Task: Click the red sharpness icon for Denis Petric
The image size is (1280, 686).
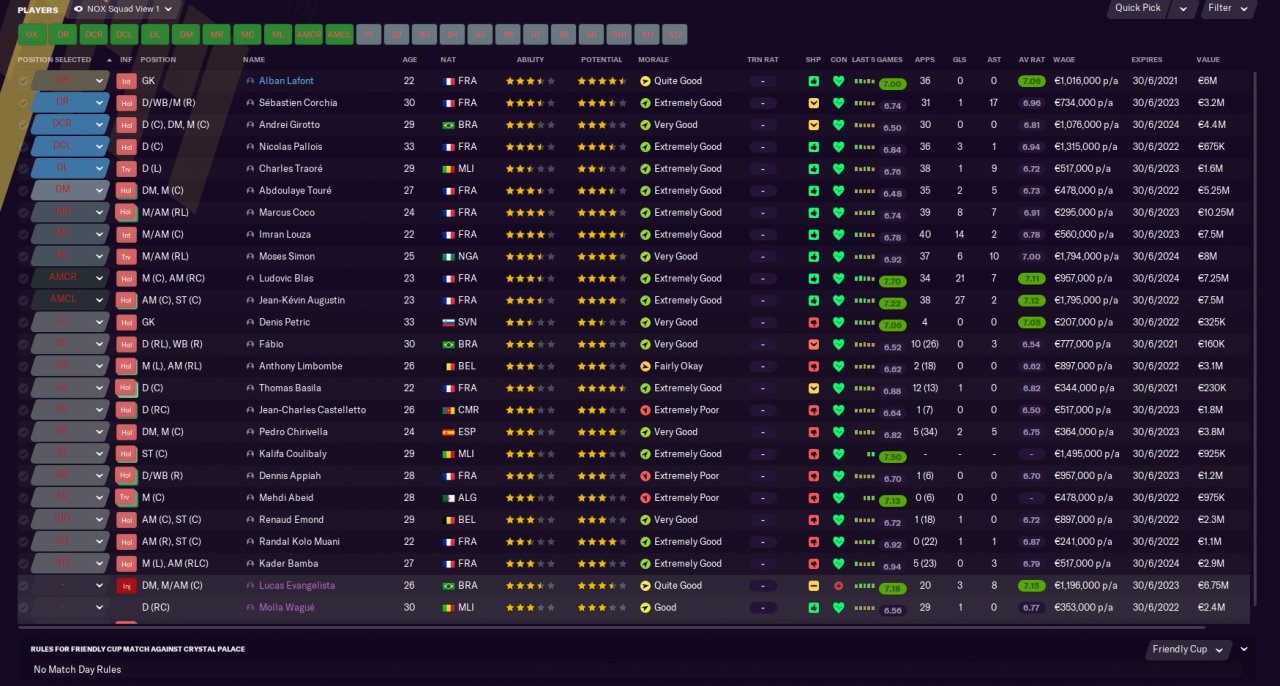Action: 814,322
